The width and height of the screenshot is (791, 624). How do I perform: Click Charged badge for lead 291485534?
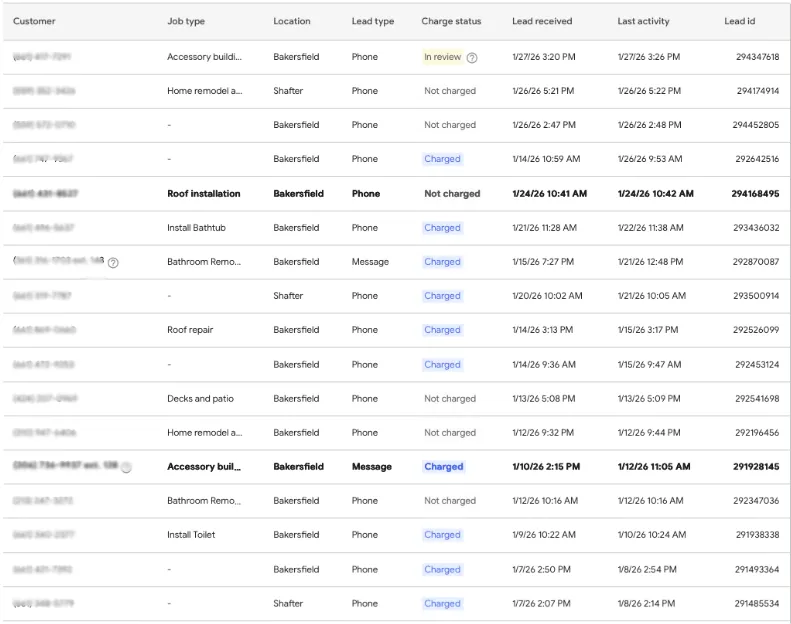442,604
